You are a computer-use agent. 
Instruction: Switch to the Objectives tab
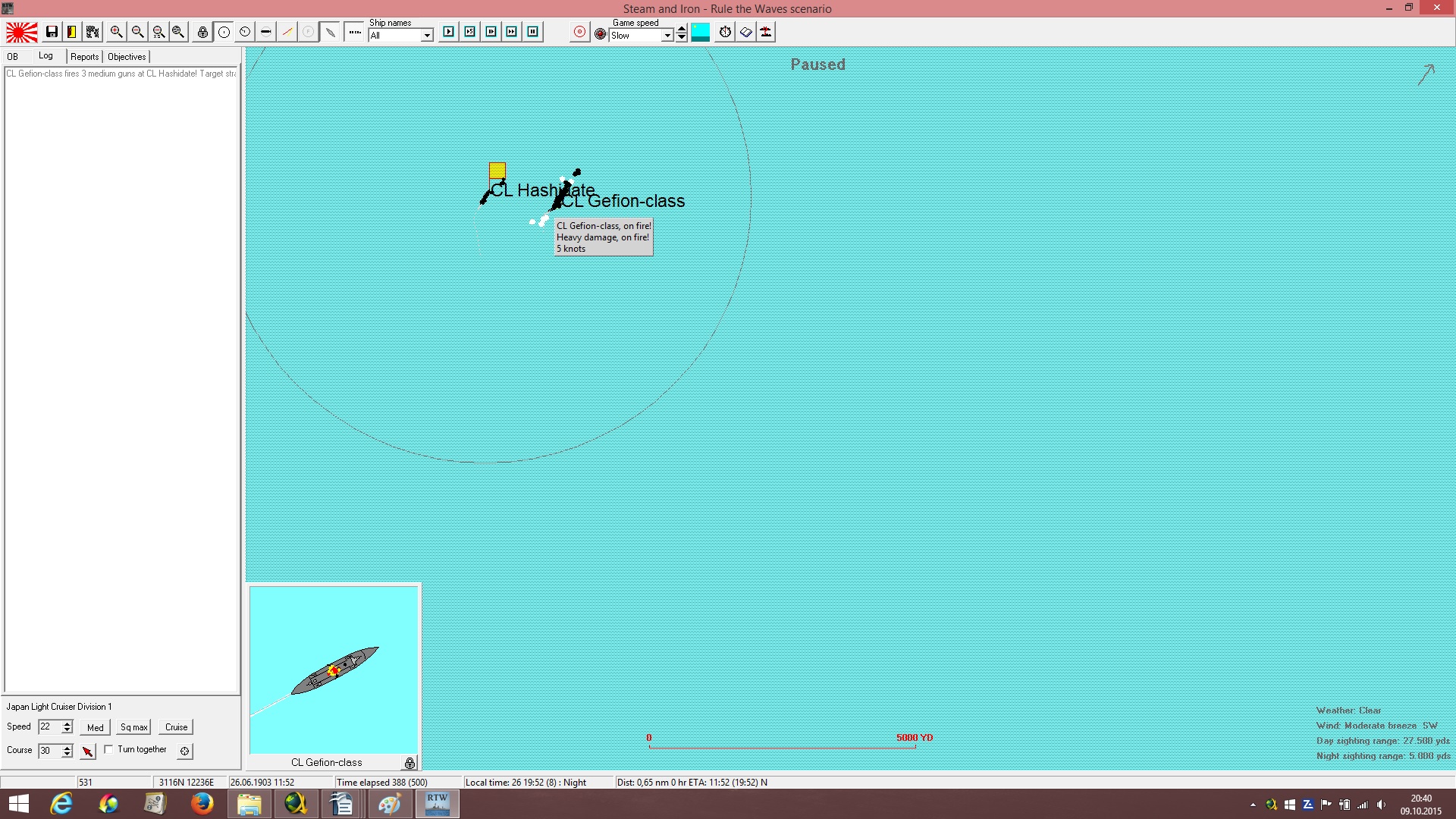tap(127, 57)
